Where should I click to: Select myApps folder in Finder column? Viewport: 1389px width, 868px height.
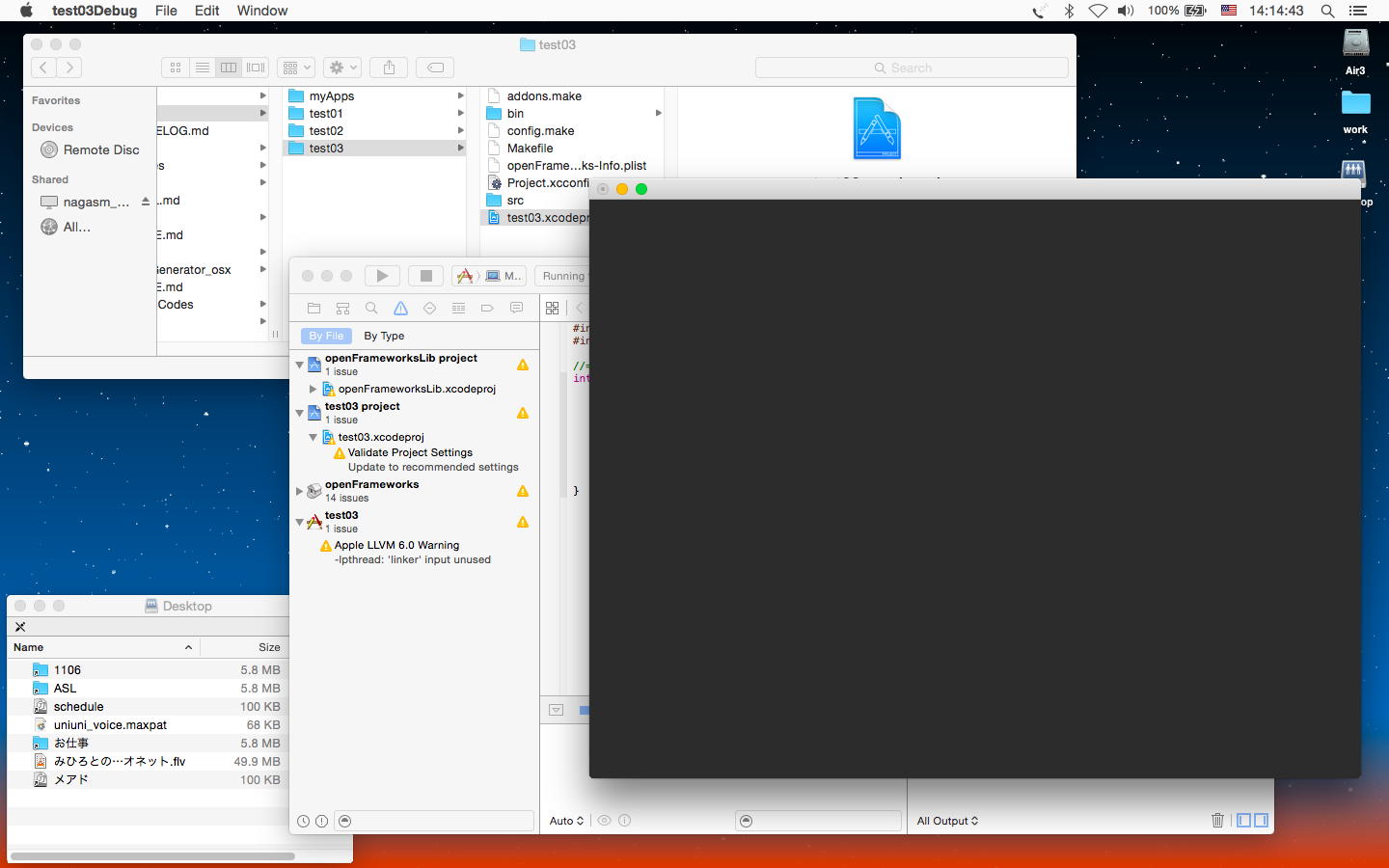[375, 96]
